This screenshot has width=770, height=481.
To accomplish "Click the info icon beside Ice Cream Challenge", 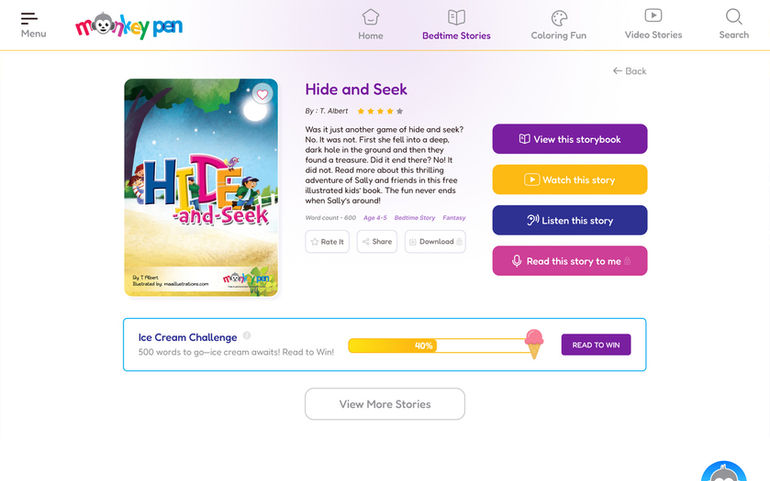I will [247, 336].
